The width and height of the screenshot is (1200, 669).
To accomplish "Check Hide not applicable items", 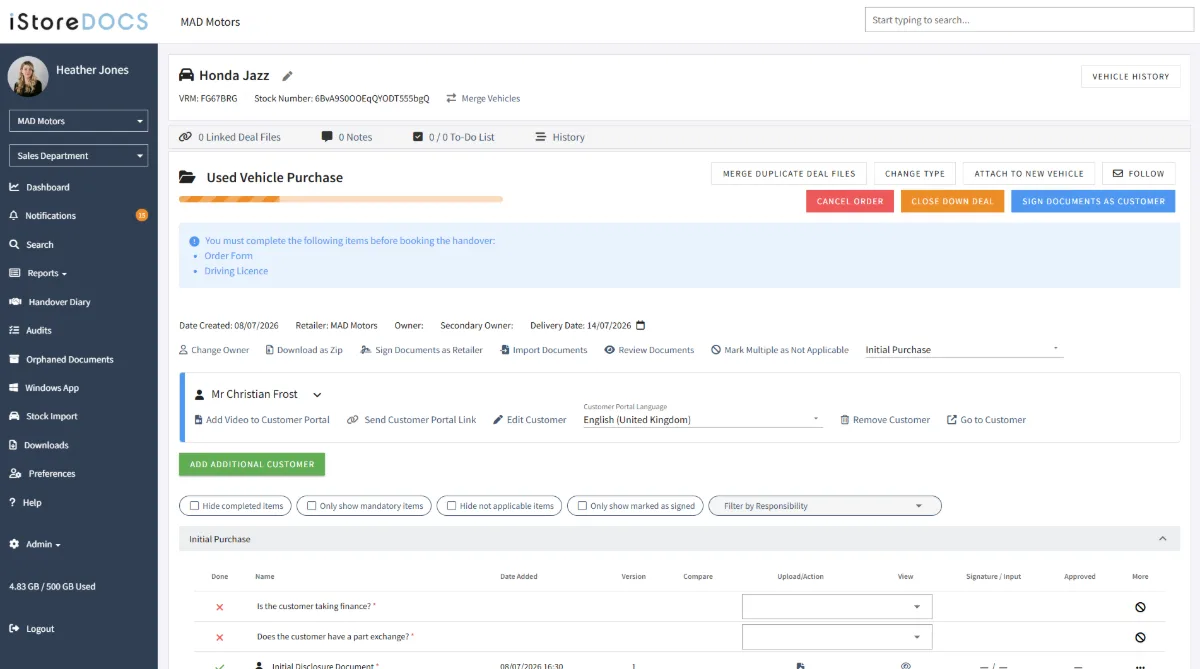I will [x=452, y=506].
